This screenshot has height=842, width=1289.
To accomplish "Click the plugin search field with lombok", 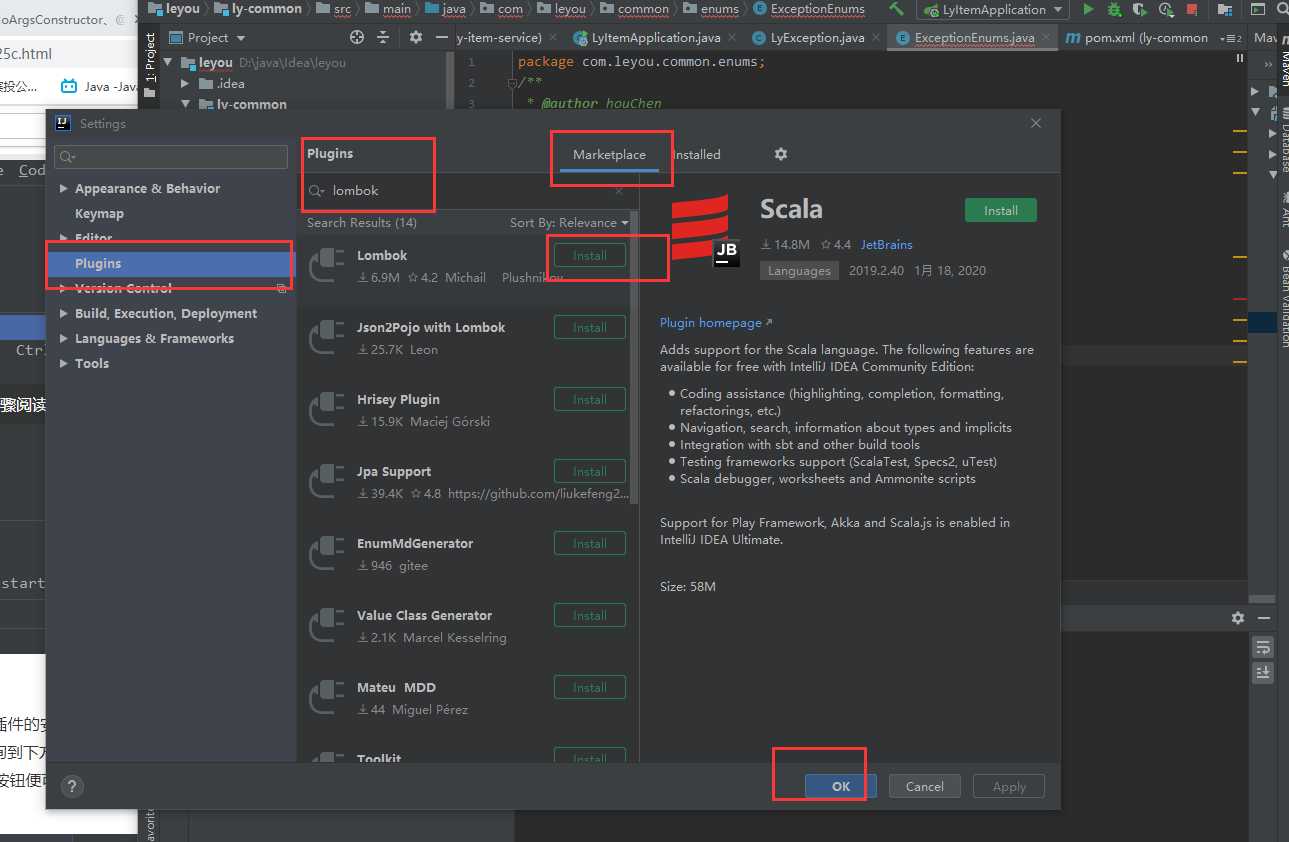I will pos(468,190).
